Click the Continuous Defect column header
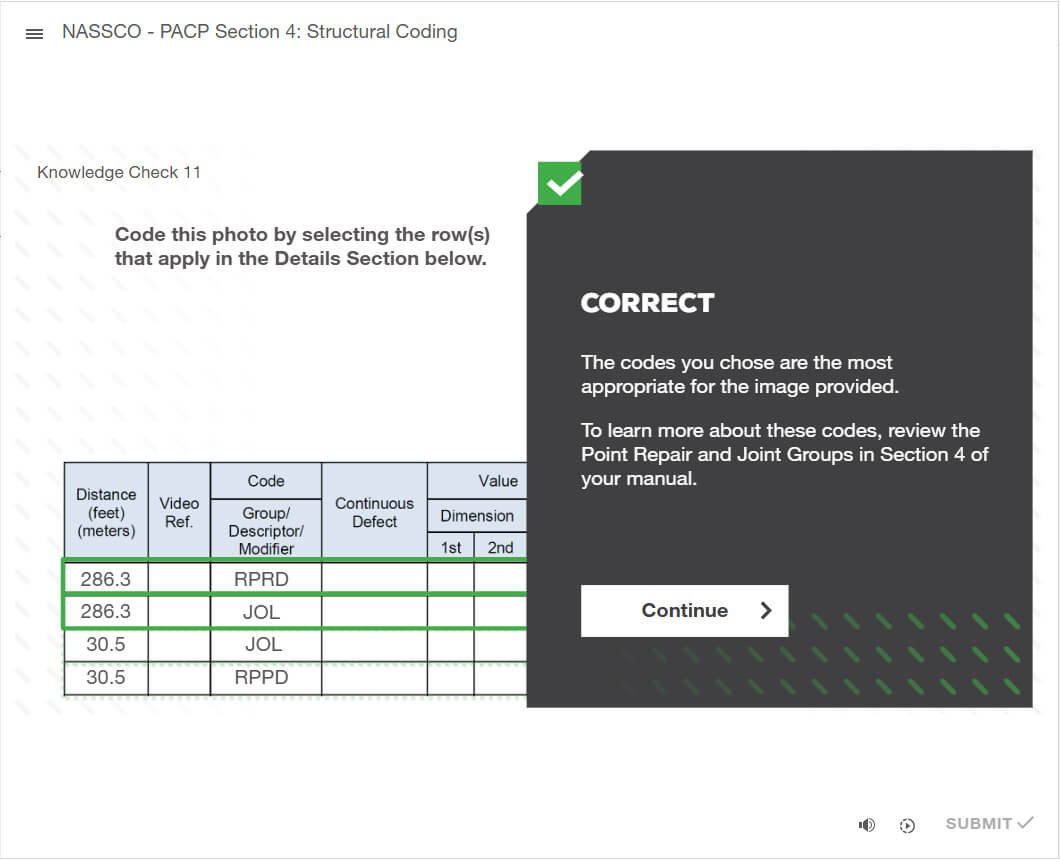This screenshot has height=860, width=1060. (x=375, y=512)
